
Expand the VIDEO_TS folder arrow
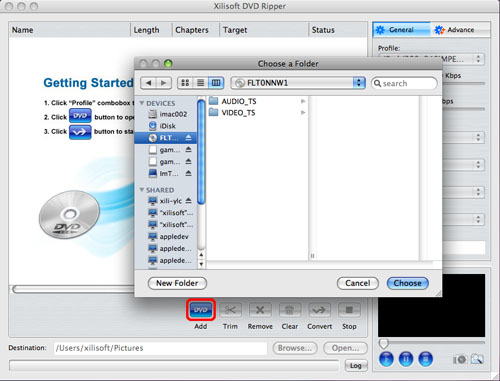click(303, 113)
